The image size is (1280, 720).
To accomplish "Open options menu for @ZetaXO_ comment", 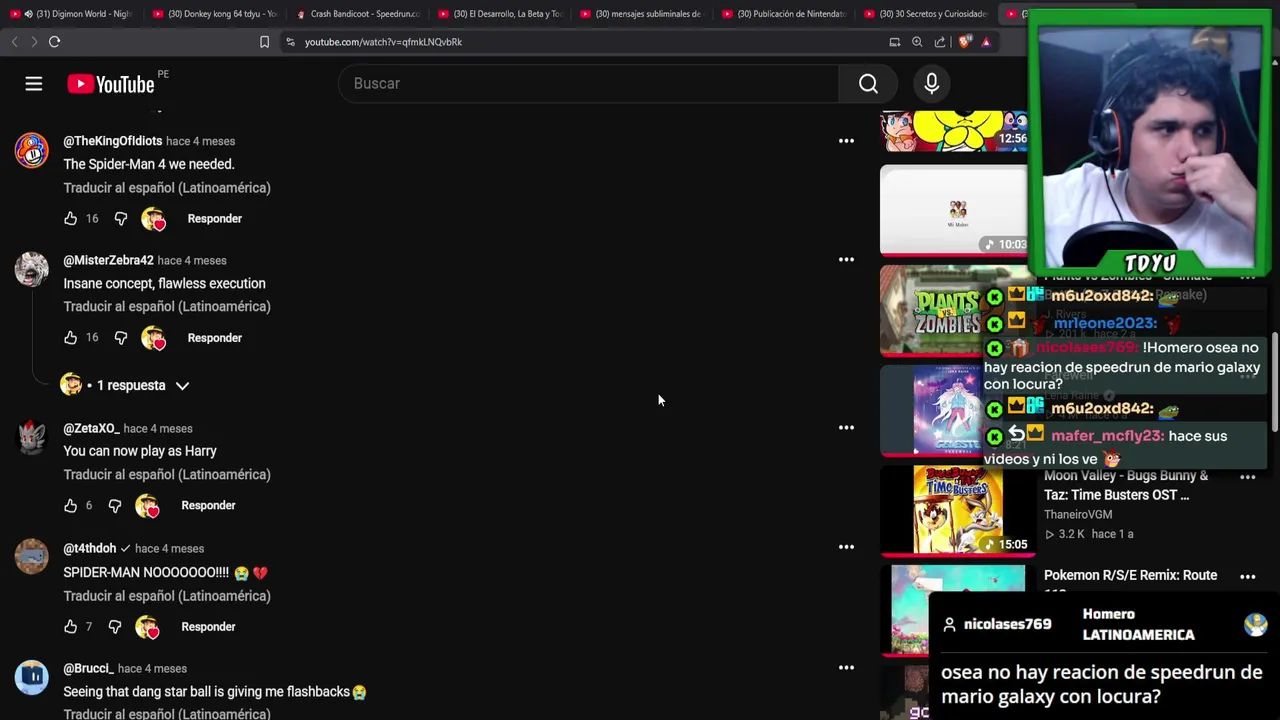I will [846, 428].
